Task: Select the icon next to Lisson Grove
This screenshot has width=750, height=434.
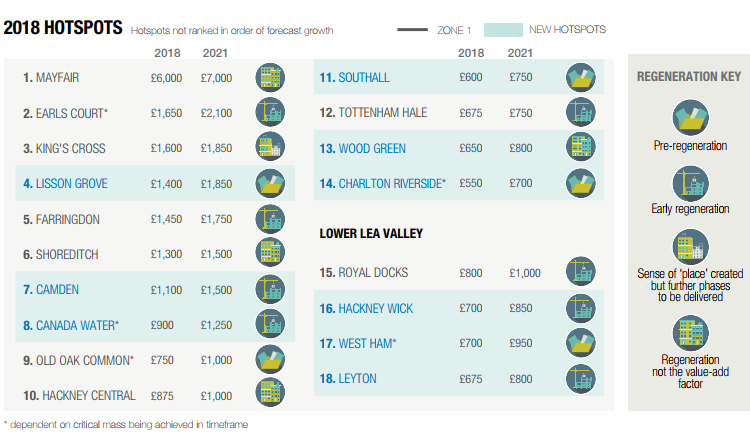Action: click(269, 184)
